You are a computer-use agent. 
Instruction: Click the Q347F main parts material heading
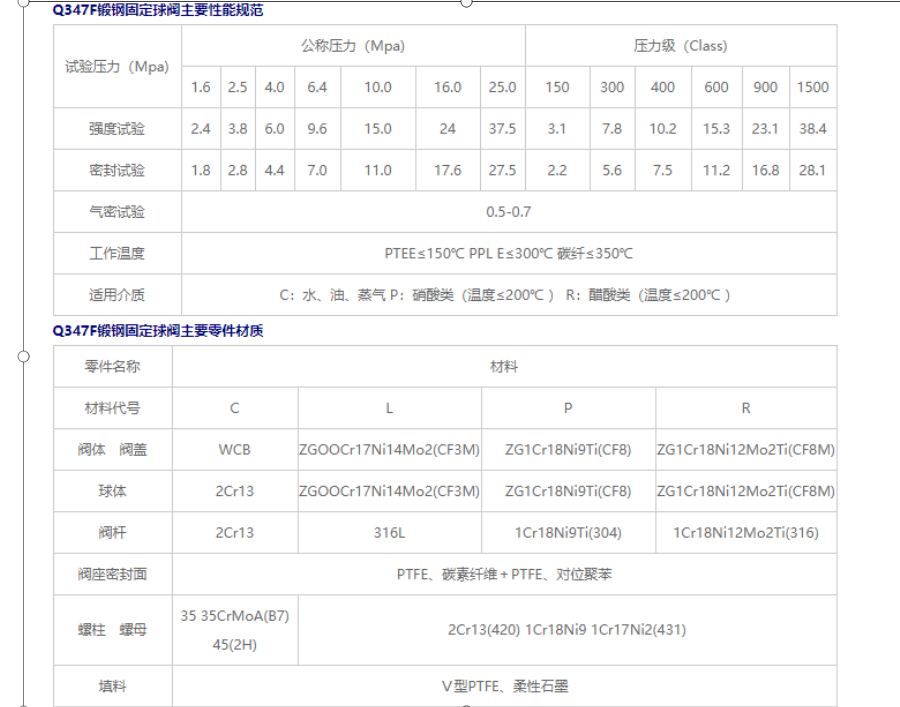pos(158,331)
